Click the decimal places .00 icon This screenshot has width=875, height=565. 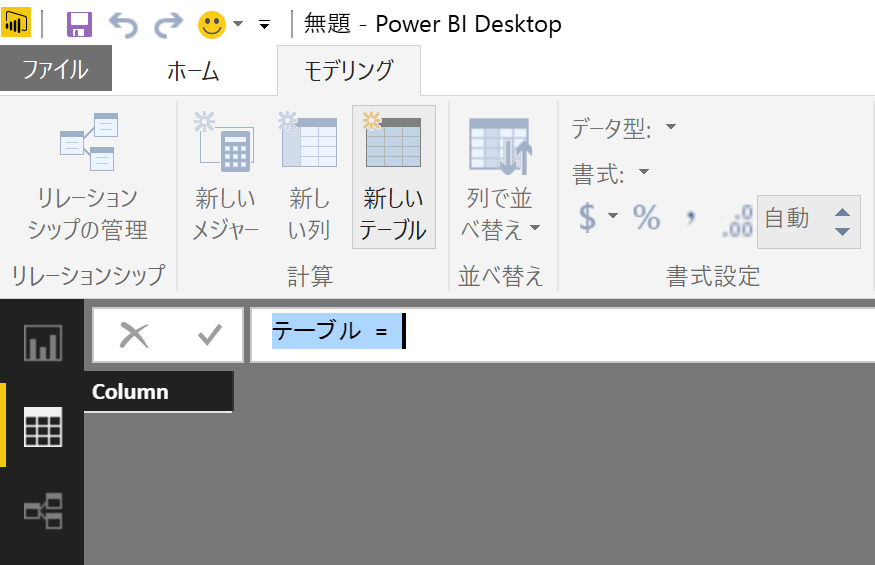click(x=738, y=221)
